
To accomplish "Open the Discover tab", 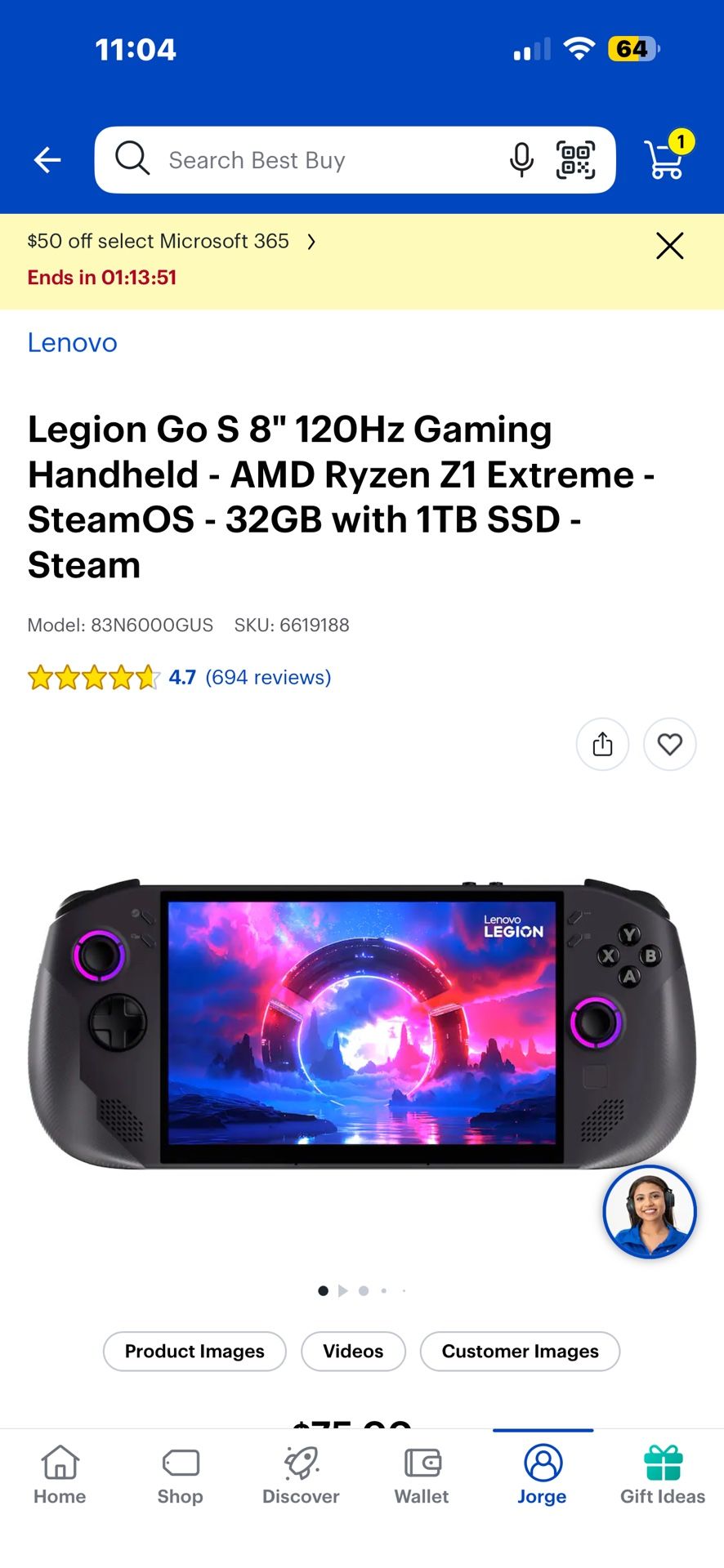I will (301, 1475).
